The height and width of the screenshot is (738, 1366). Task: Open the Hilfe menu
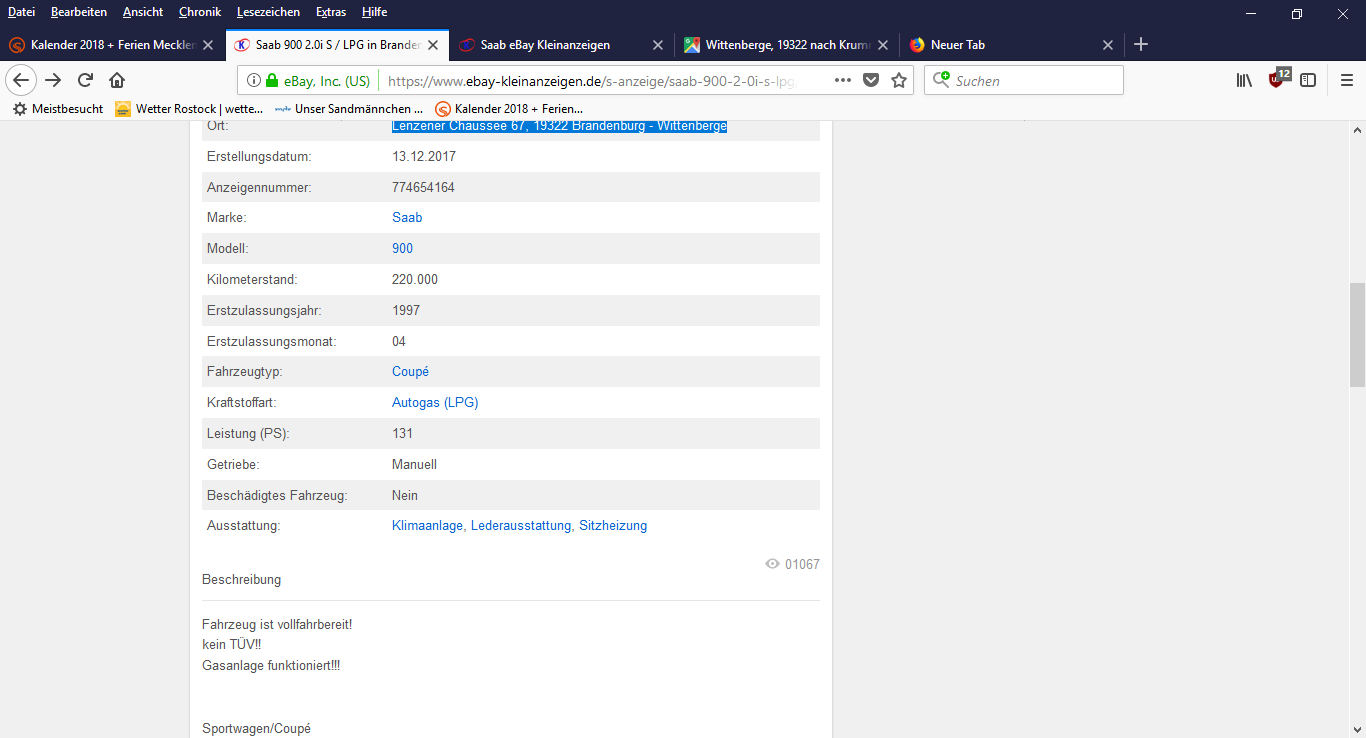(374, 12)
